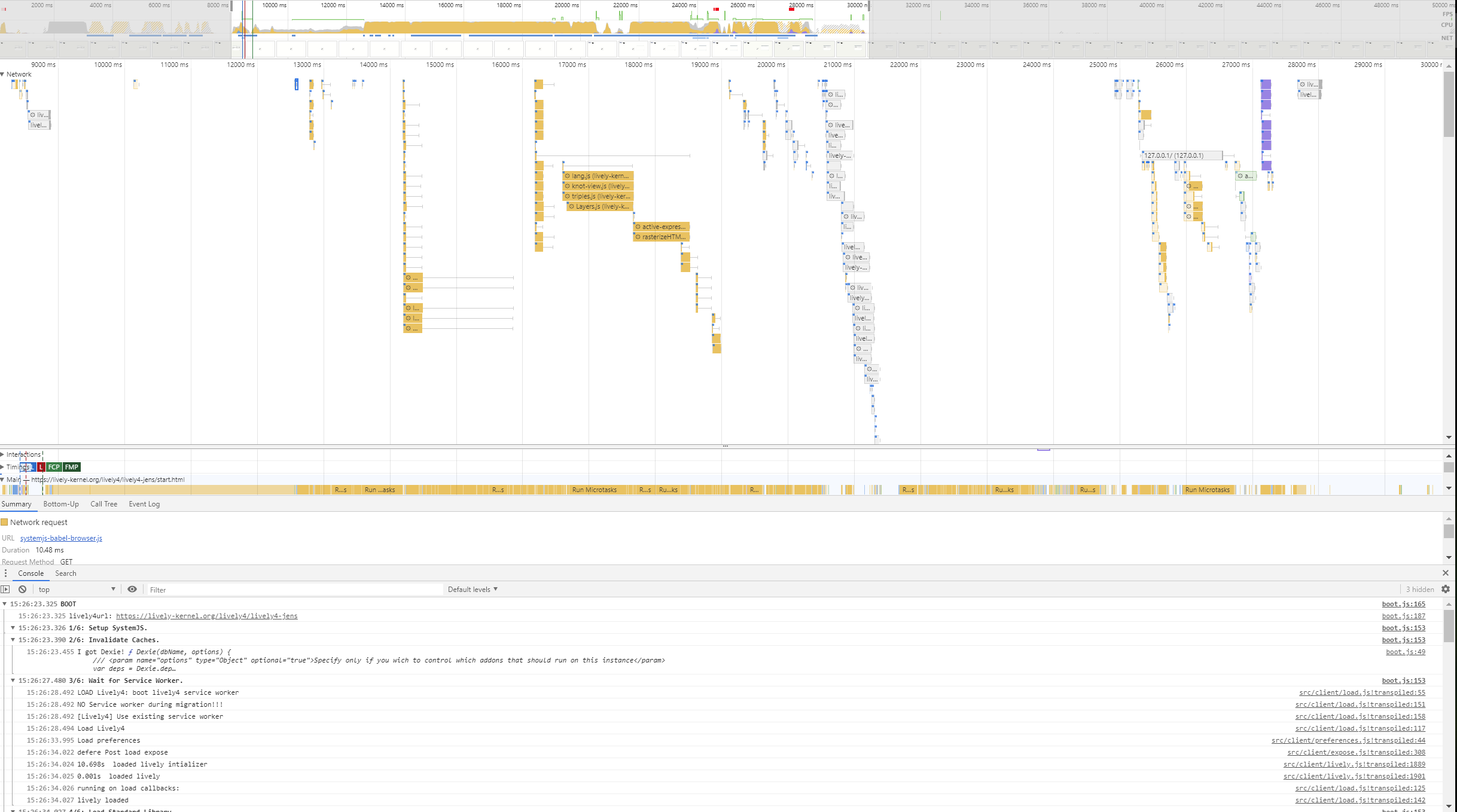This screenshot has height=812, width=1457.
Task: Open the systemjs-babel-browser.js URL link
Action: (x=61, y=538)
